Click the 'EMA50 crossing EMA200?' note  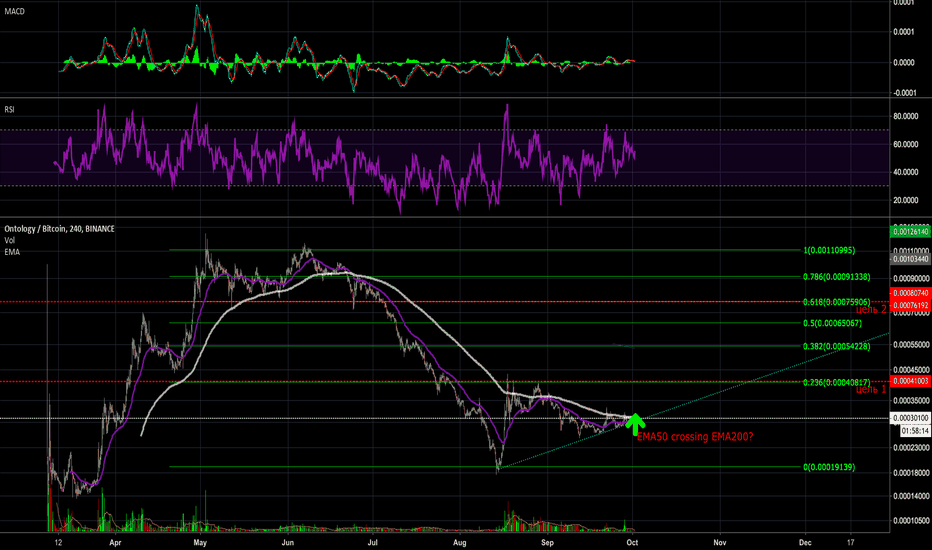coord(695,437)
